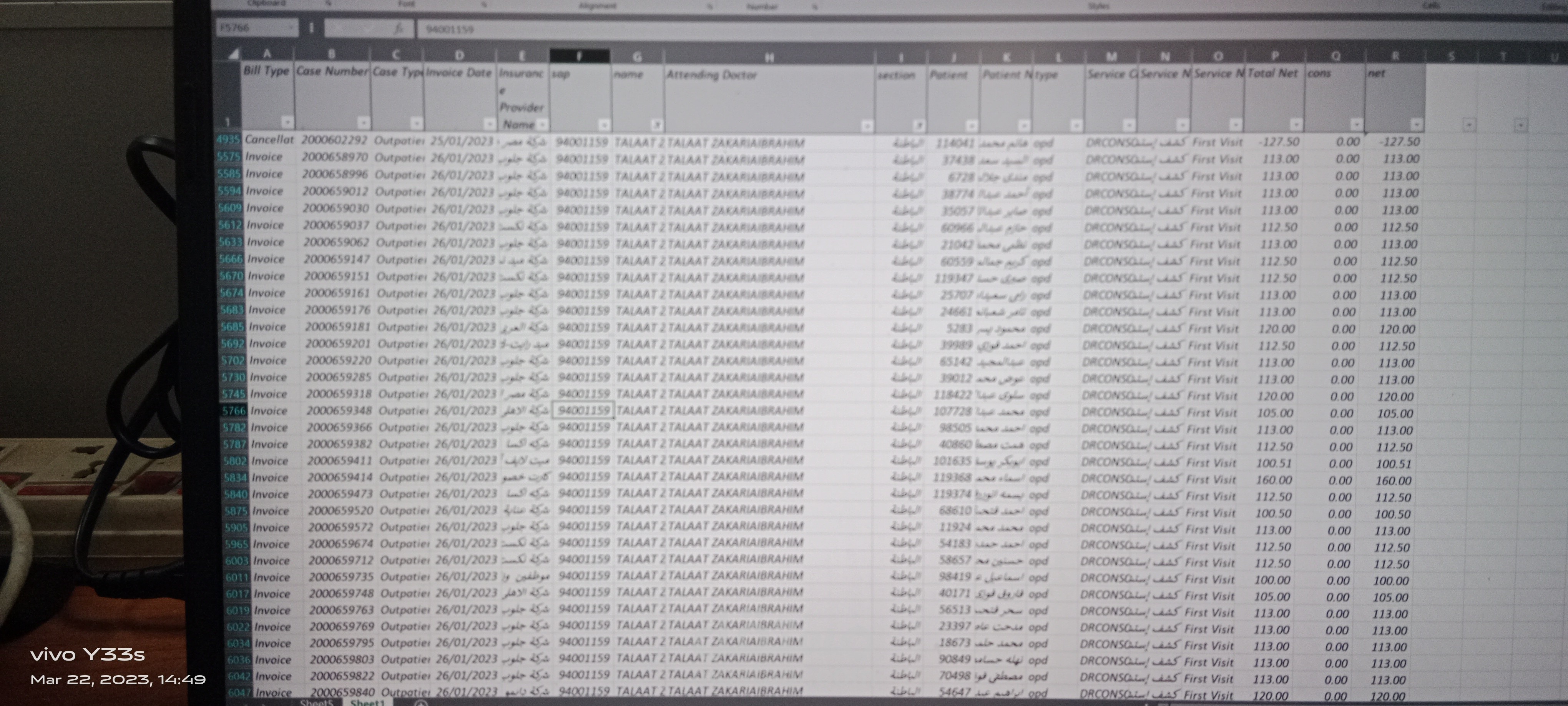Select column A header
The width and height of the screenshot is (1568, 706).
pos(267,53)
